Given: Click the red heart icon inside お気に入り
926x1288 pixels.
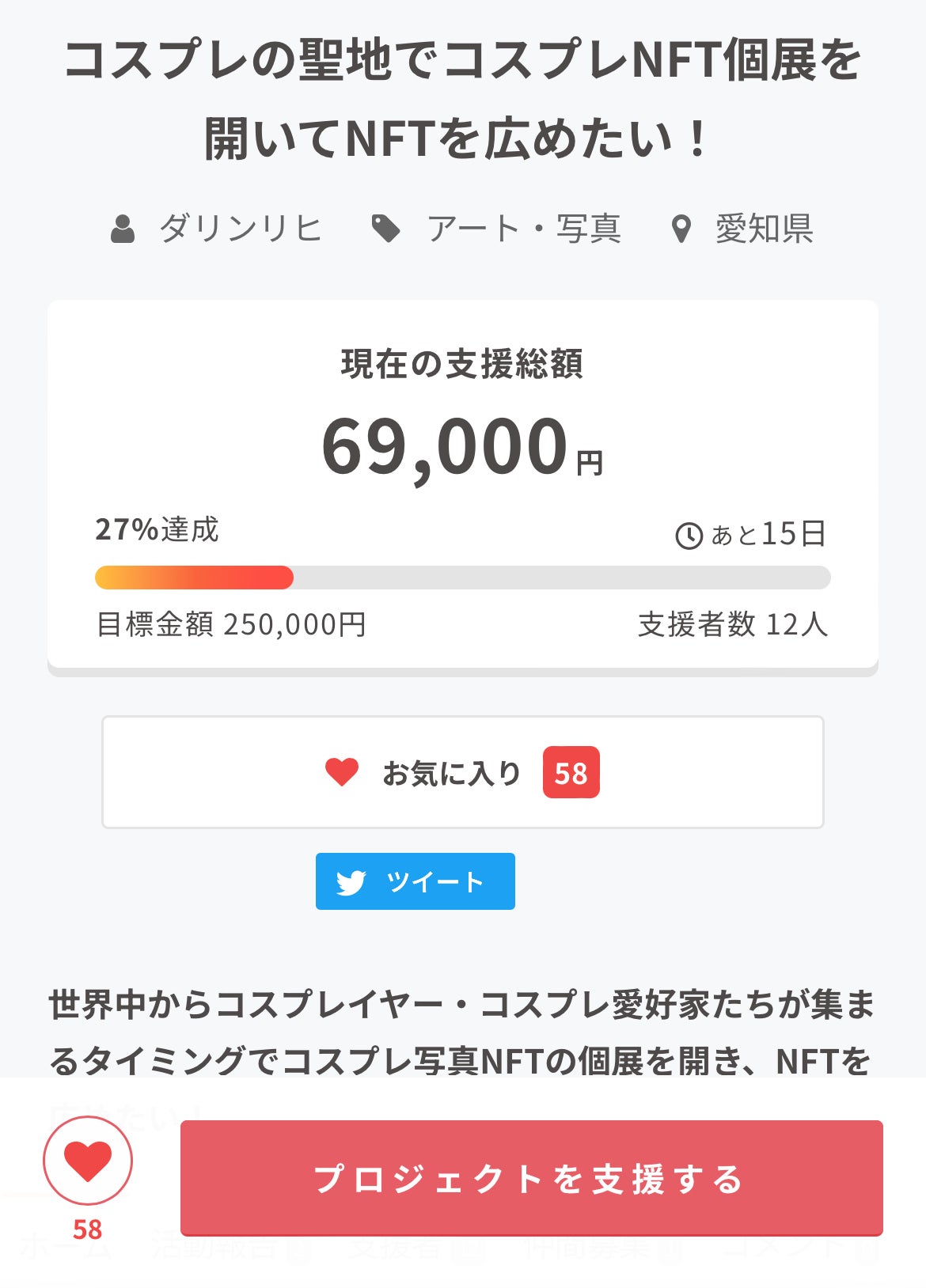Looking at the screenshot, I should [x=342, y=772].
